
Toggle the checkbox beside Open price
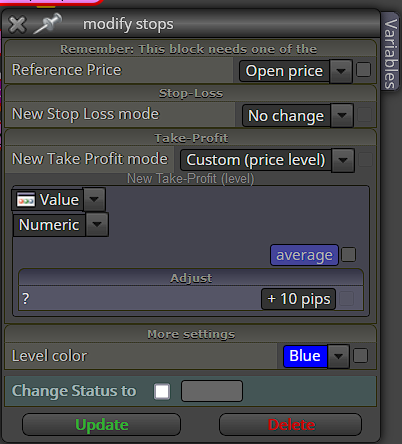coord(363,70)
